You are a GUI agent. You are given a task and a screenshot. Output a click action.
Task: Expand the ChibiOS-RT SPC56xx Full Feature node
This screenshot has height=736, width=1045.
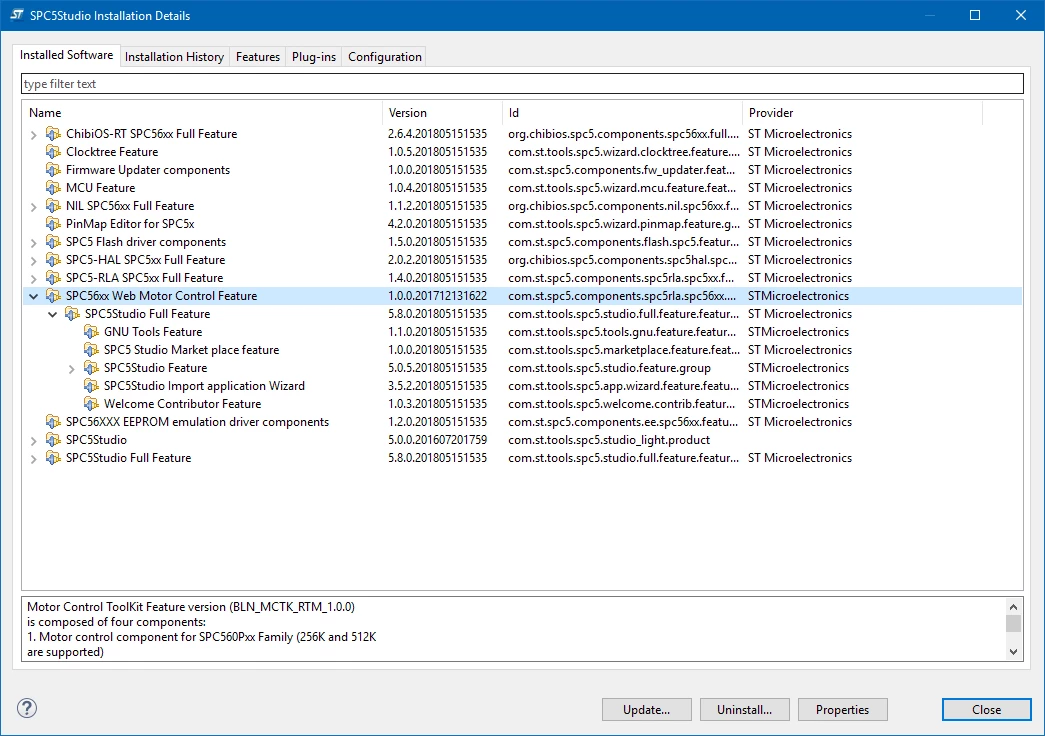(x=33, y=135)
